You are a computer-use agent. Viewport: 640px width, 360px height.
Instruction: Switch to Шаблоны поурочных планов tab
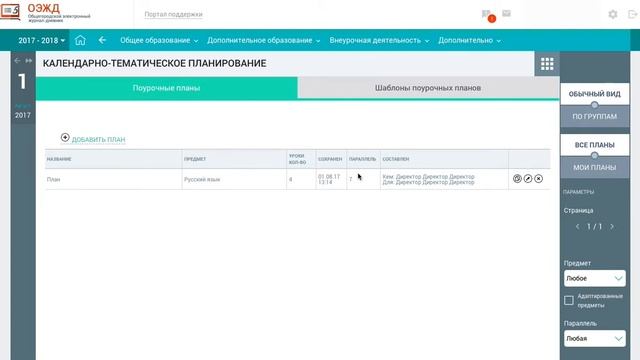coord(428,88)
